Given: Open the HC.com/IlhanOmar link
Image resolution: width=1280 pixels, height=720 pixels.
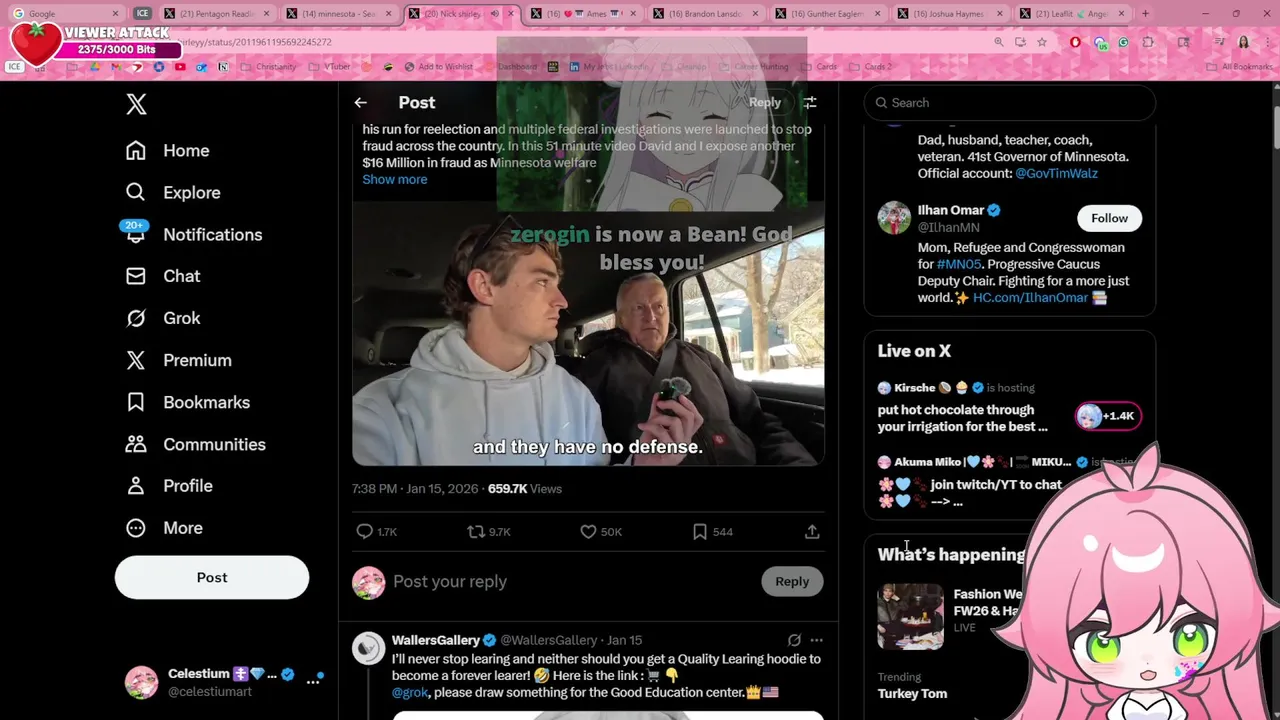Looking at the screenshot, I should 1030,298.
